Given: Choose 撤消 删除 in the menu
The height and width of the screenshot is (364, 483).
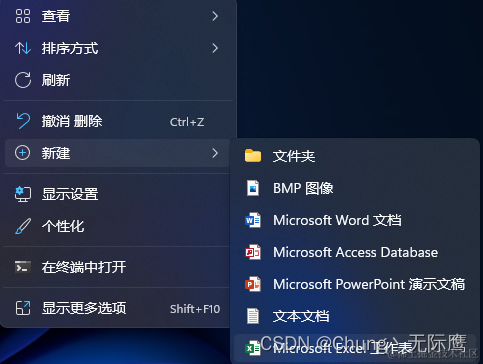Looking at the screenshot, I should 118,121.
